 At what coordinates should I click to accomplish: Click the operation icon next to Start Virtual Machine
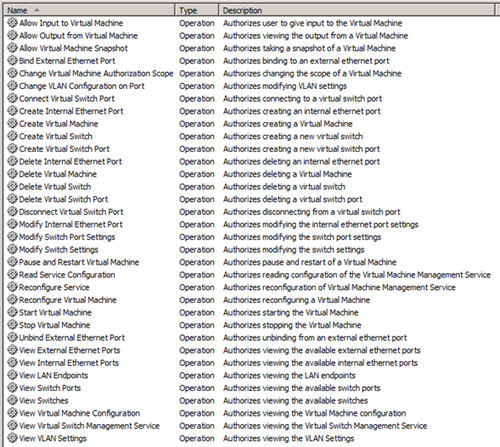tap(12, 312)
